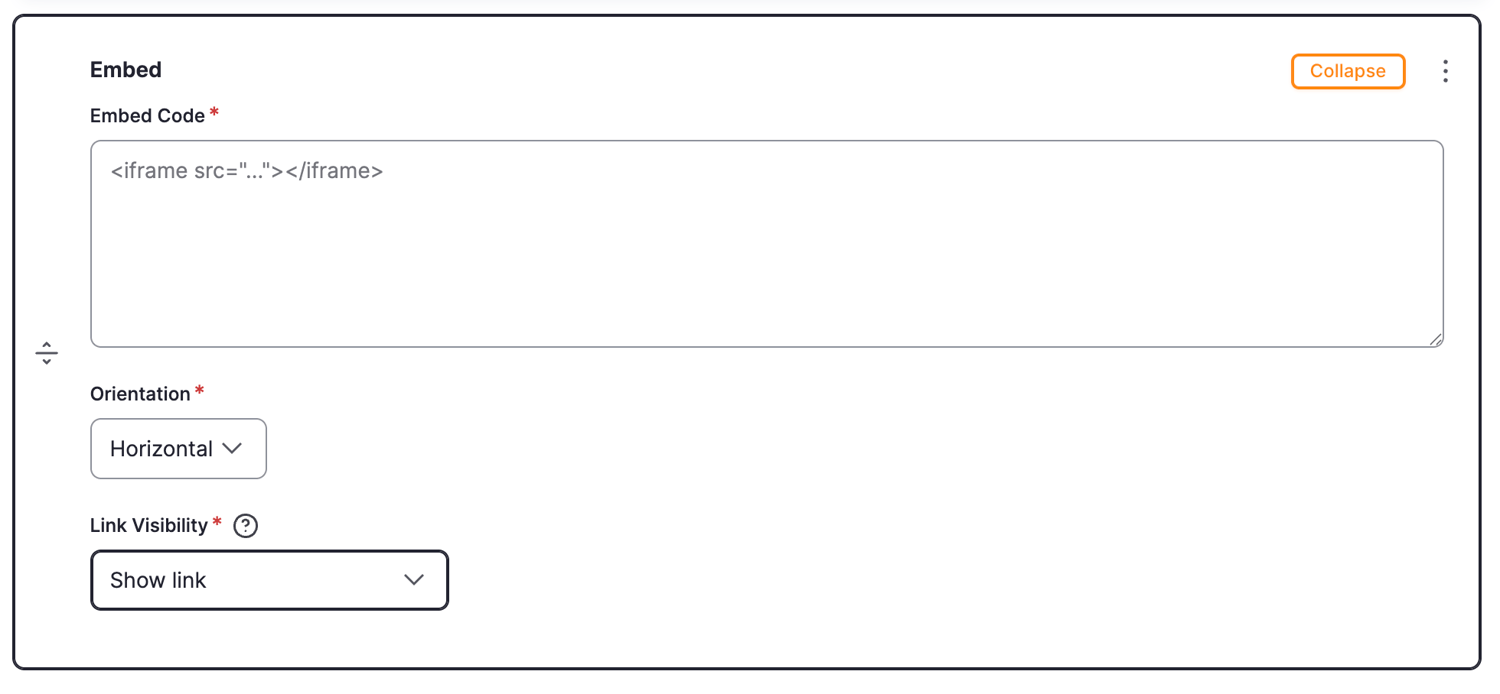Click the Link Visibility field label
The width and height of the screenshot is (1500, 694).
coord(149,526)
